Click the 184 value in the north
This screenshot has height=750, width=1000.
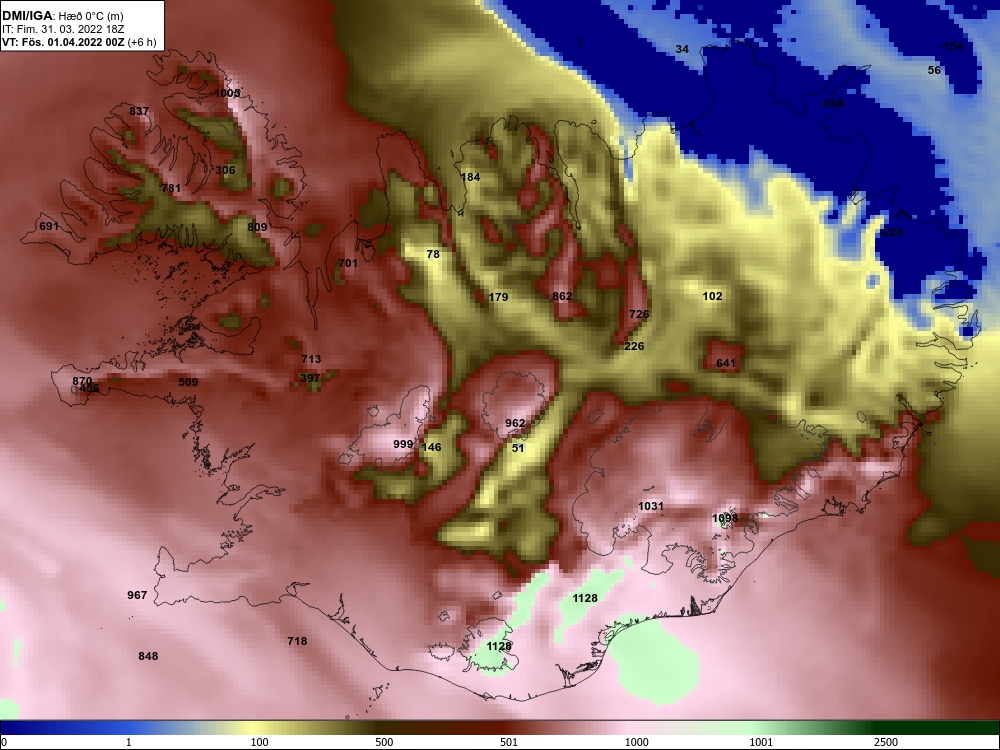pyautogui.click(x=470, y=177)
